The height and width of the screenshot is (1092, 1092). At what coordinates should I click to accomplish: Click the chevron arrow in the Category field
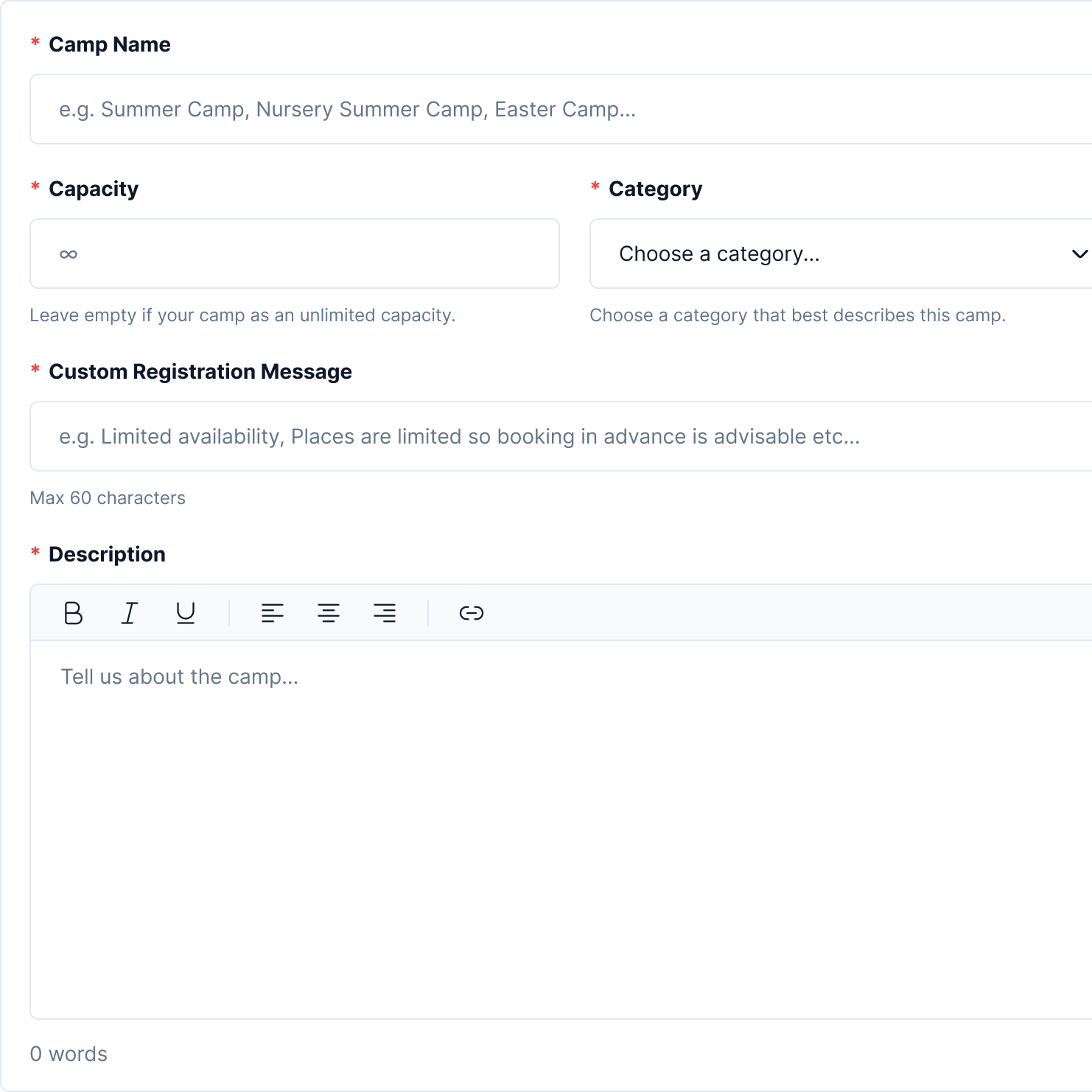[x=1079, y=254]
